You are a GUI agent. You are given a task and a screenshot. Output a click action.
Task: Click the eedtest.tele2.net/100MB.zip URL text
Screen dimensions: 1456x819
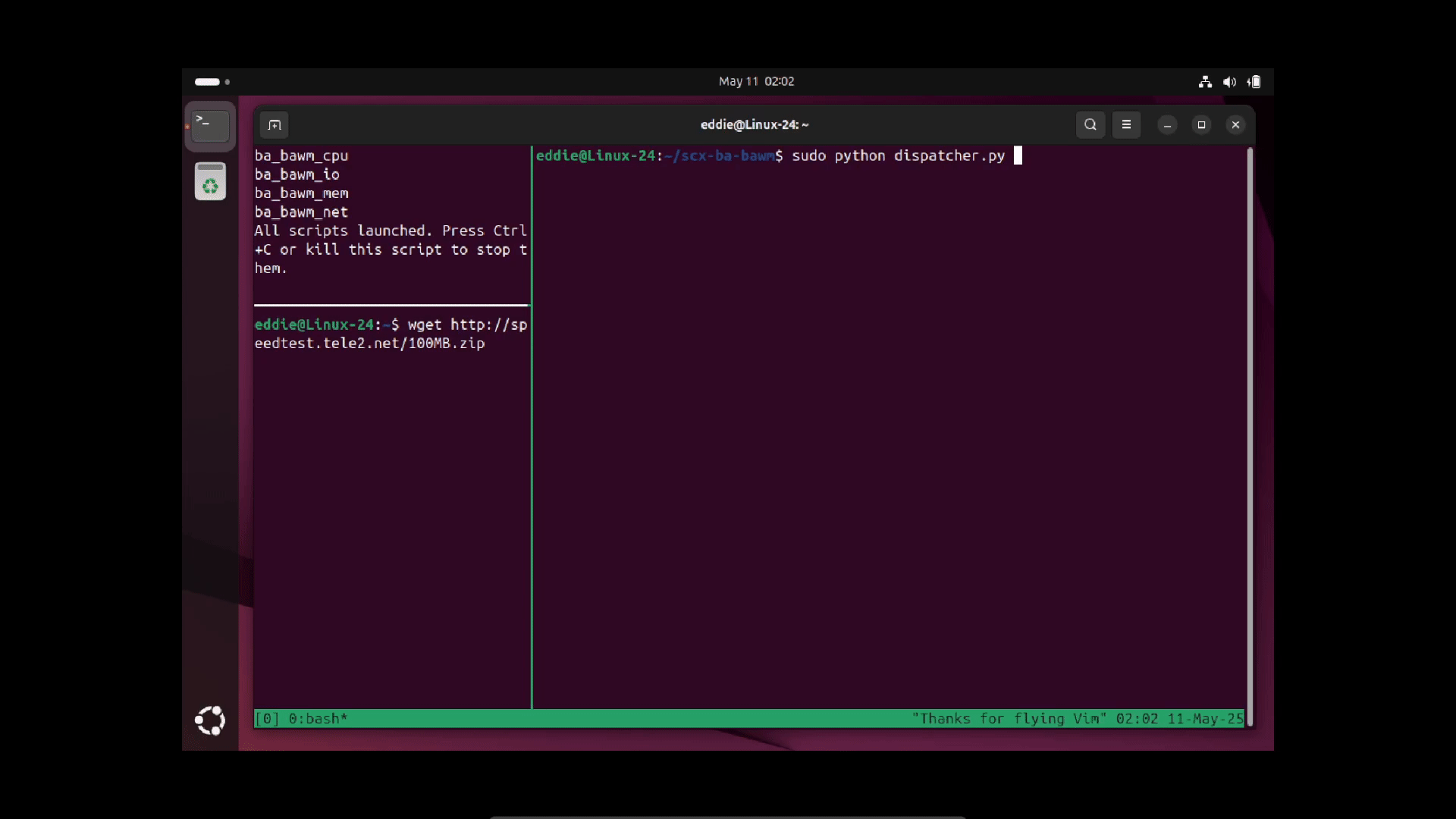(x=369, y=344)
